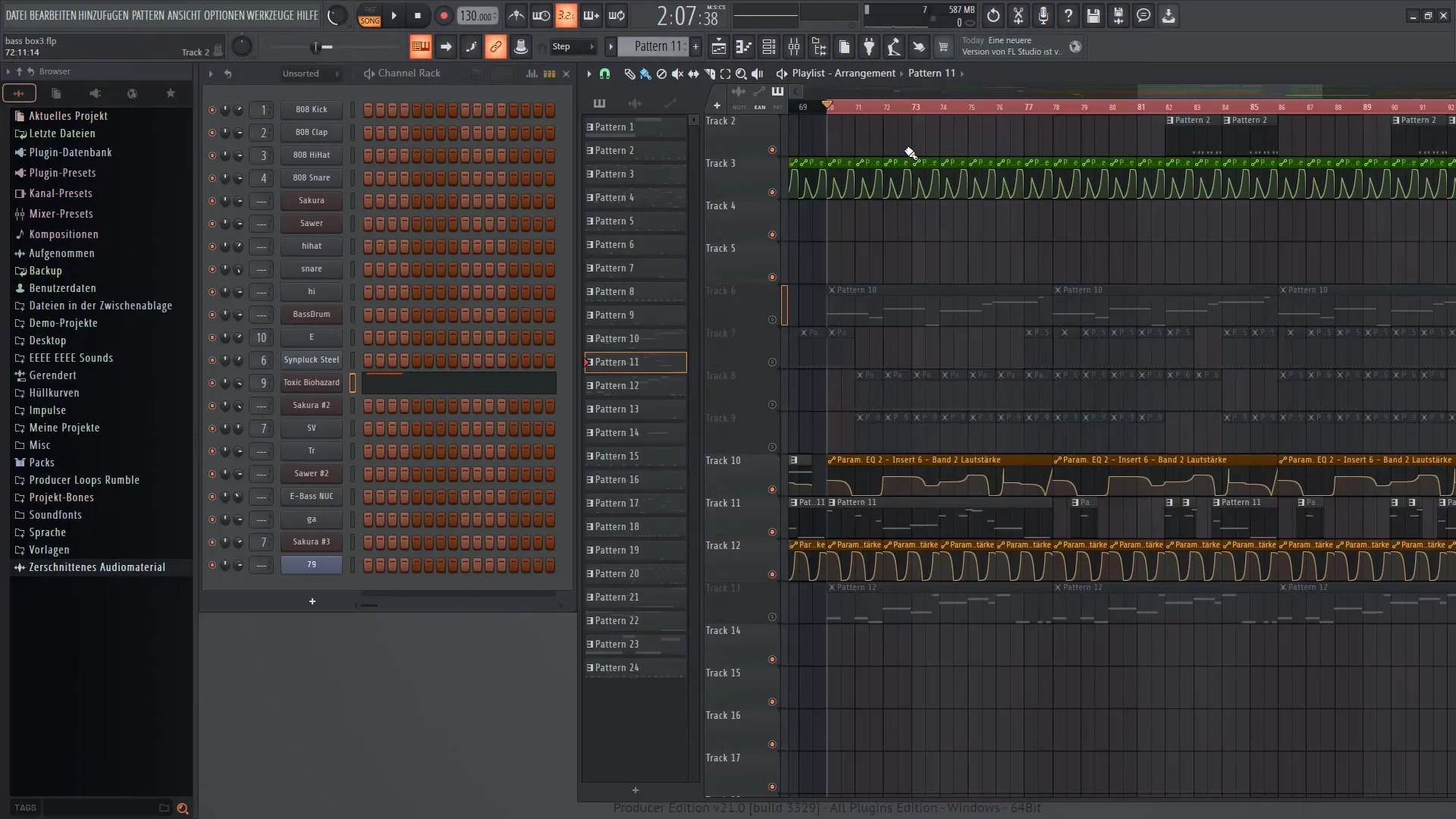
Task: Expand the Packs folder in browser
Action: pos(42,462)
